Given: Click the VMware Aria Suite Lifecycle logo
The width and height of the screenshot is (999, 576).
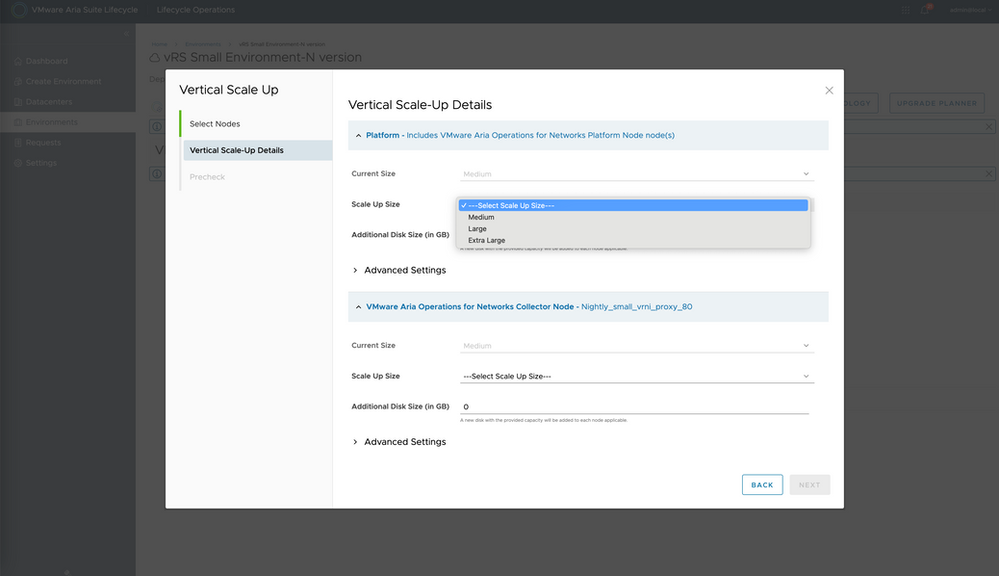Looking at the screenshot, I should coord(17,10).
